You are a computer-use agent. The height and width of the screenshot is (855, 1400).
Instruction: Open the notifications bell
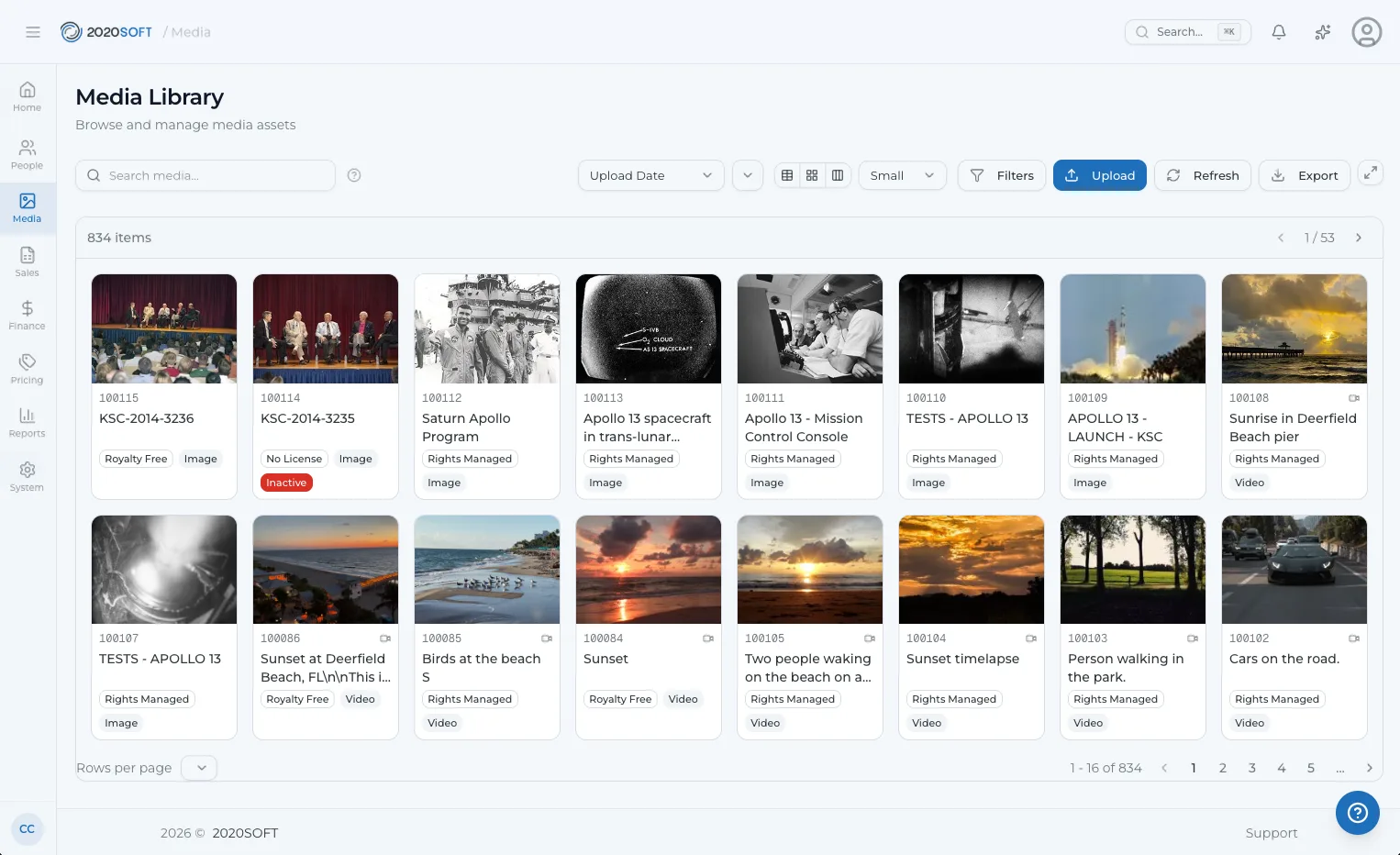[x=1278, y=32]
